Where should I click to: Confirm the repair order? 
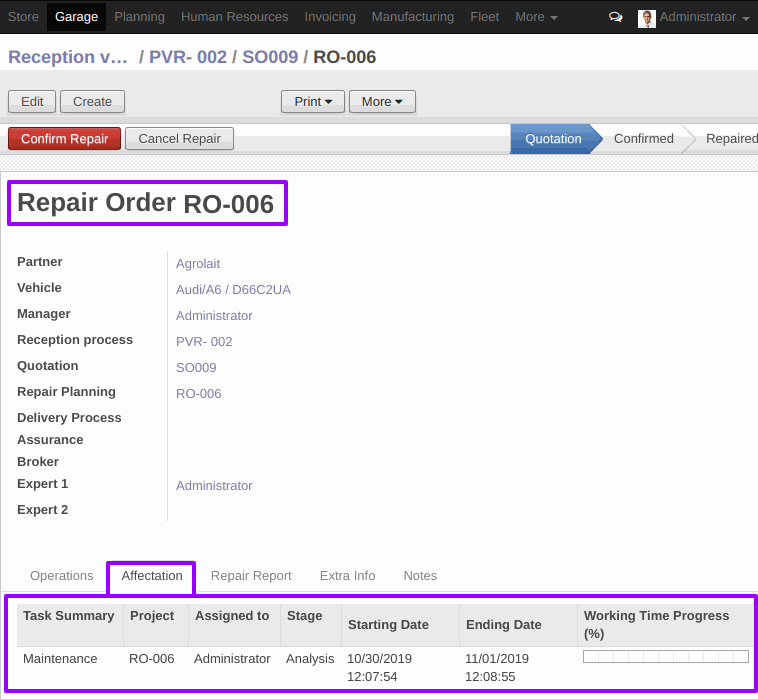coord(65,139)
